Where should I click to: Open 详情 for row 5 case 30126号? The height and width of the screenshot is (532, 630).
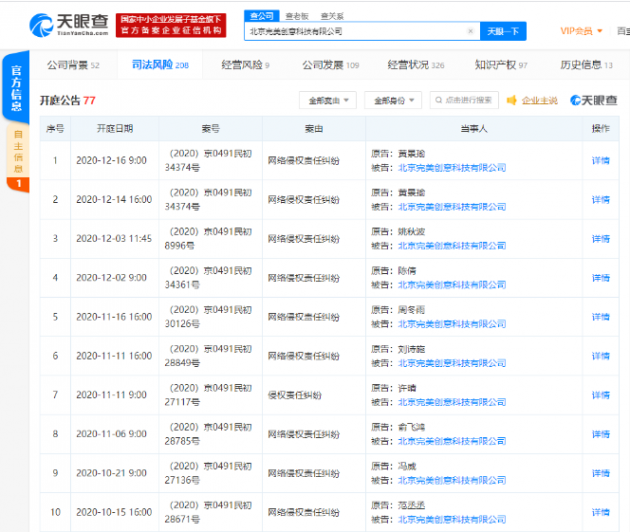[601, 317]
